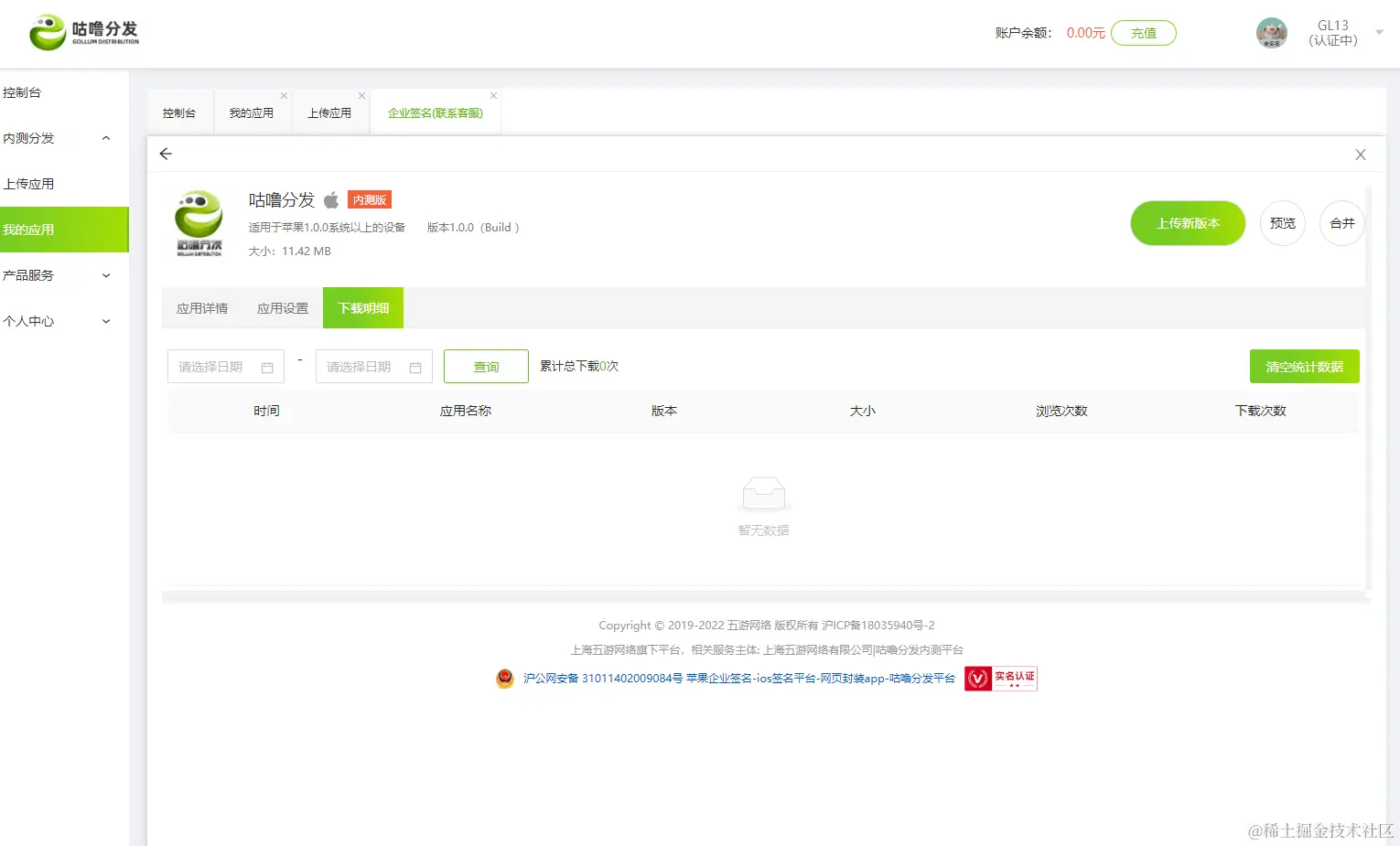Click the 大小 column header

(x=863, y=411)
